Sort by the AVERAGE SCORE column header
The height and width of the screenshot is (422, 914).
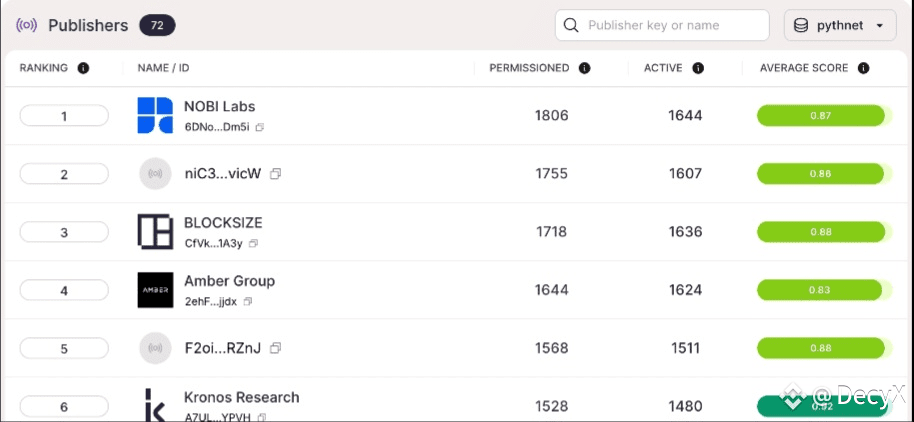coord(804,68)
